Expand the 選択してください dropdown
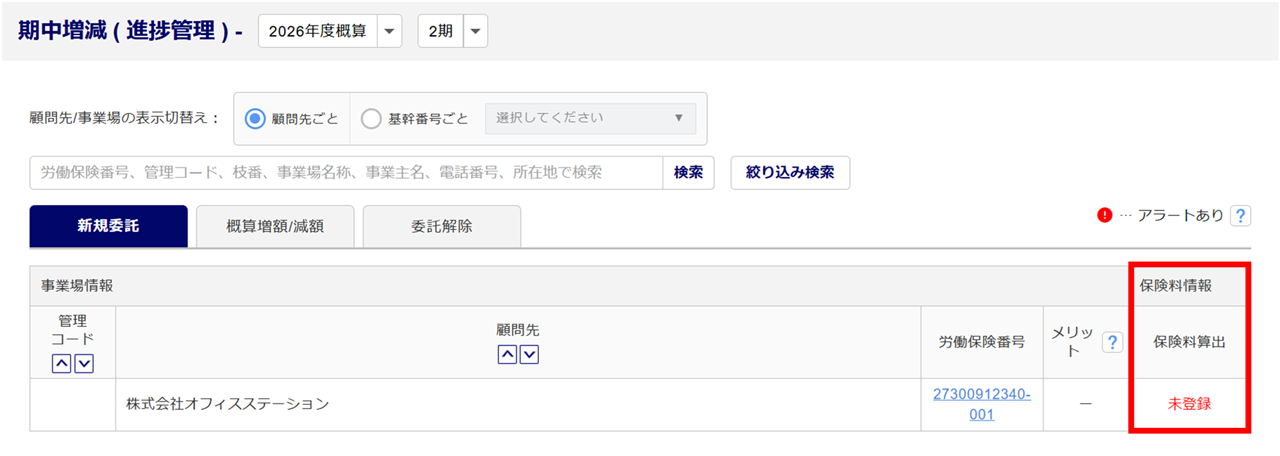The height and width of the screenshot is (456, 1280). point(590,118)
